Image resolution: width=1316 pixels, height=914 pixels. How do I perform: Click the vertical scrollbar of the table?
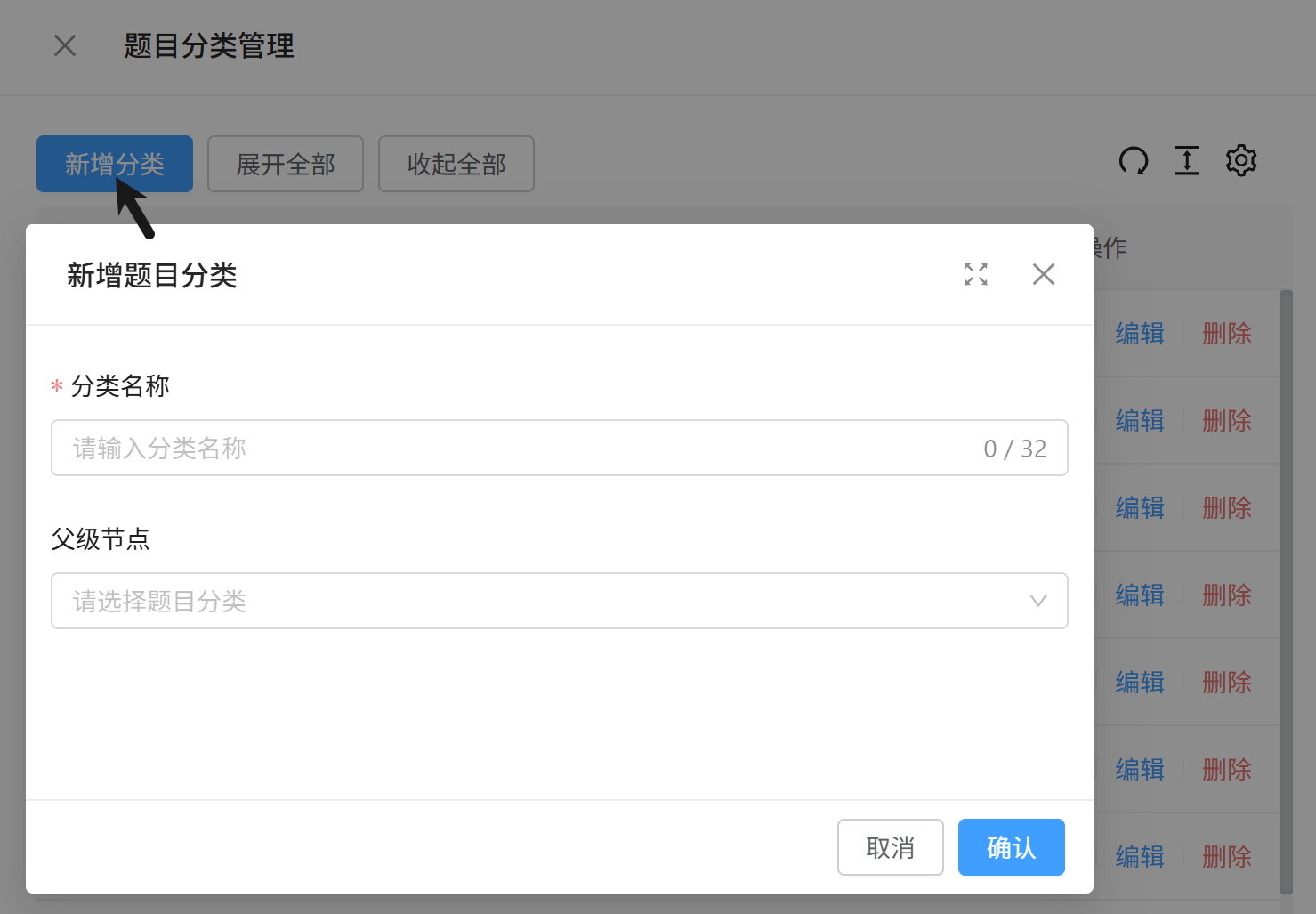pyautogui.click(x=1286, y=587)
